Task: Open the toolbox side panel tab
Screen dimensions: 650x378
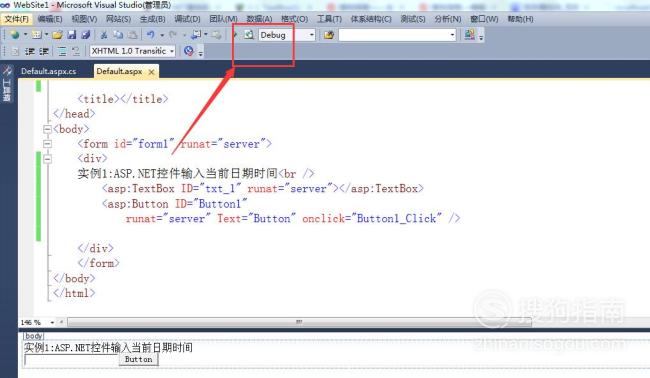Action: [7, 84]
